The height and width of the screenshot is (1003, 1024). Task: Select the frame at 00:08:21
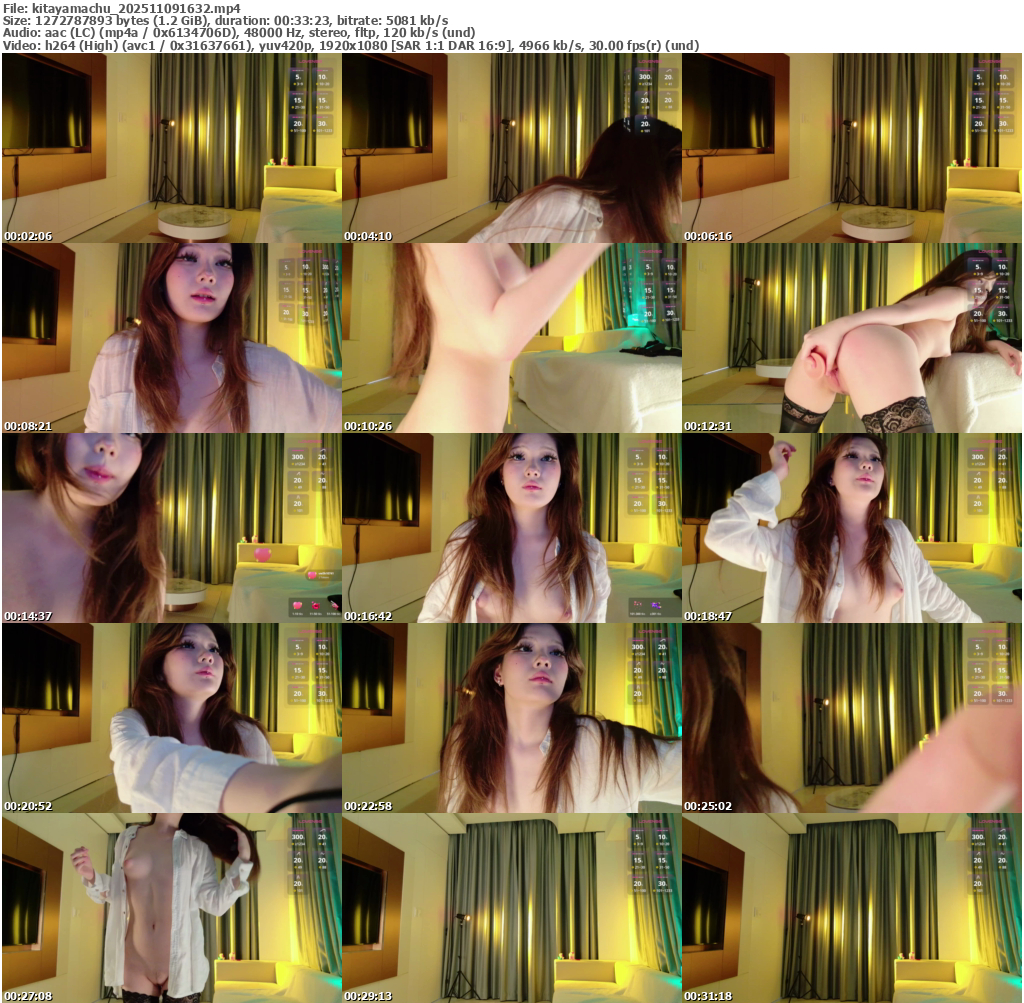pos(172,338)
